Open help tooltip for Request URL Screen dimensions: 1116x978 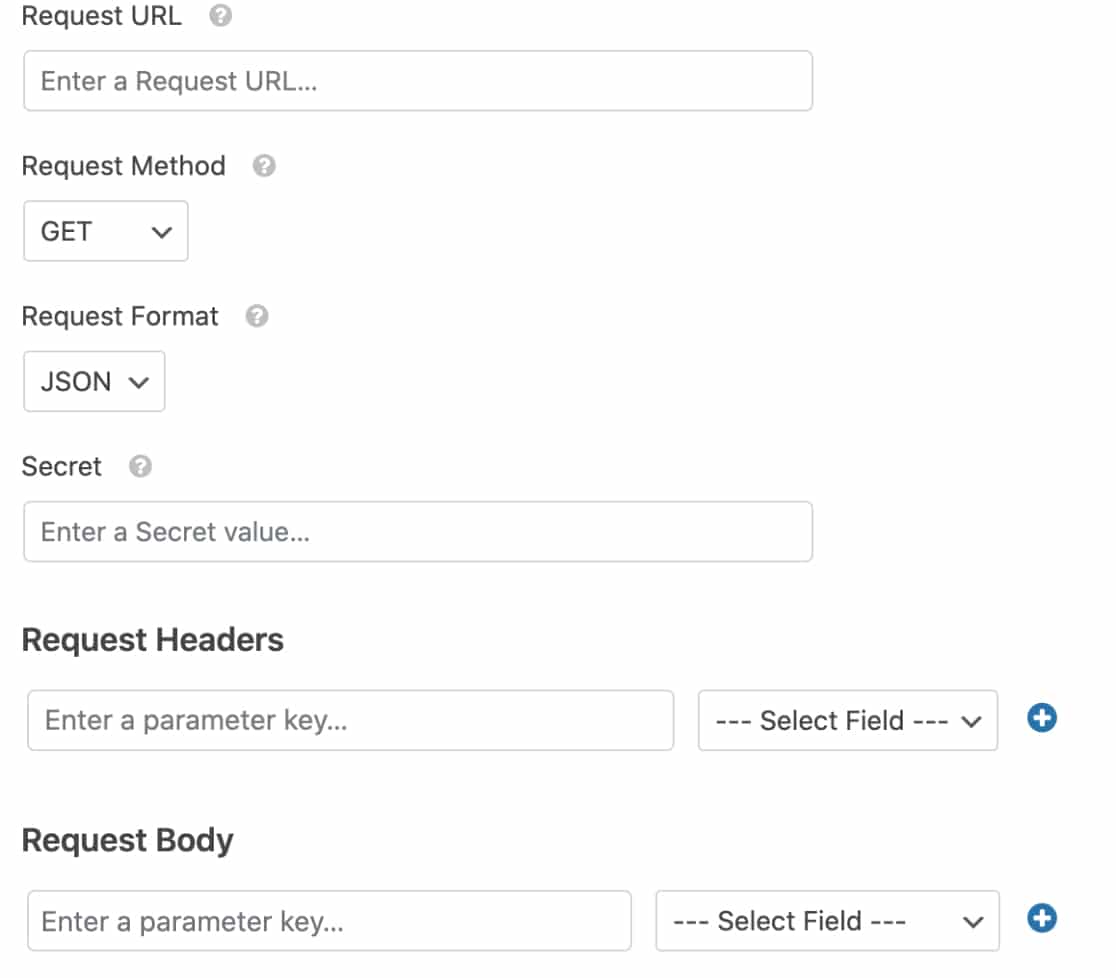point(220,15)
